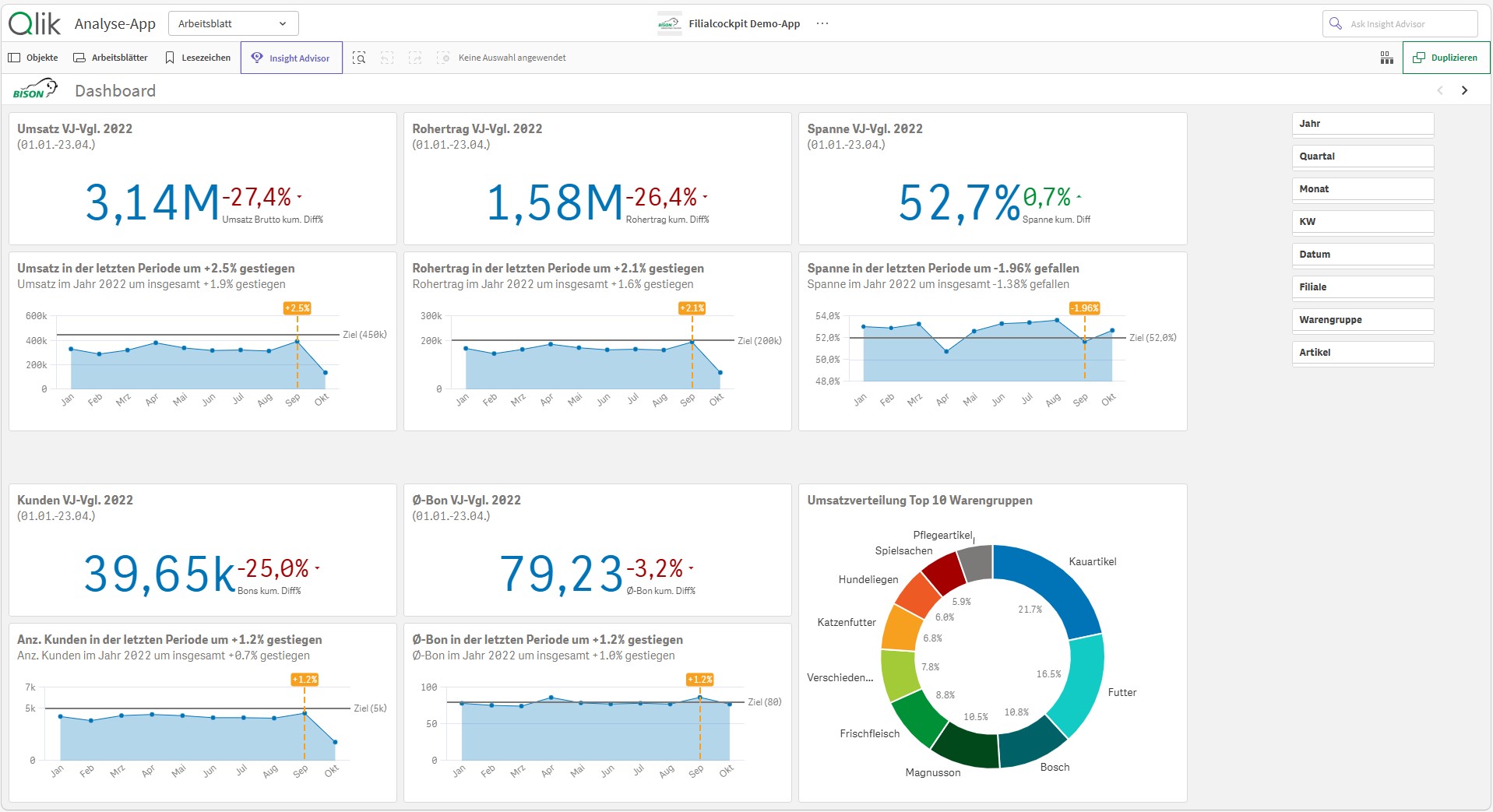Open the Arbeitsblätter menu
The height and width of the screenshot is (812, 1493).
[x=111, y=58]
